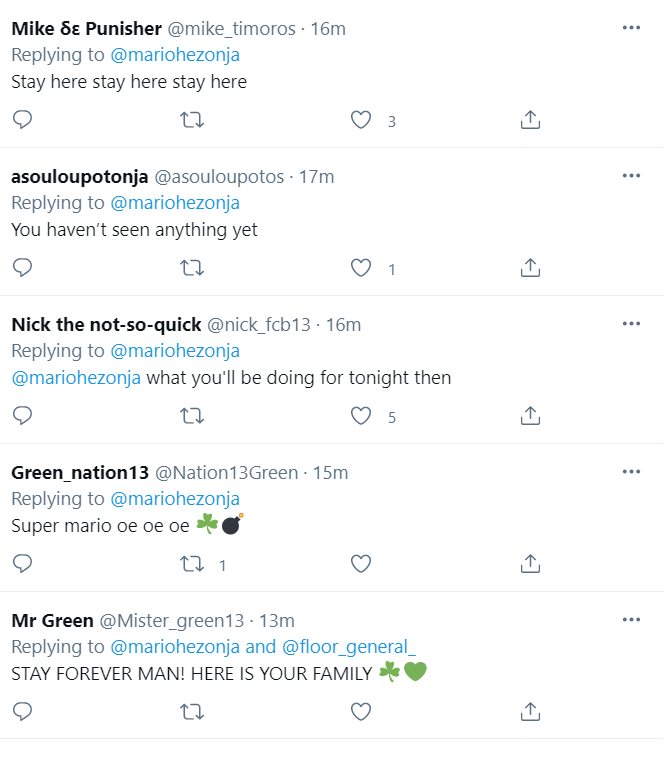The image size is (664, 758).
Task: Share the 'You haven't seen anything yet' tweet
Action: tap(531, 268)
